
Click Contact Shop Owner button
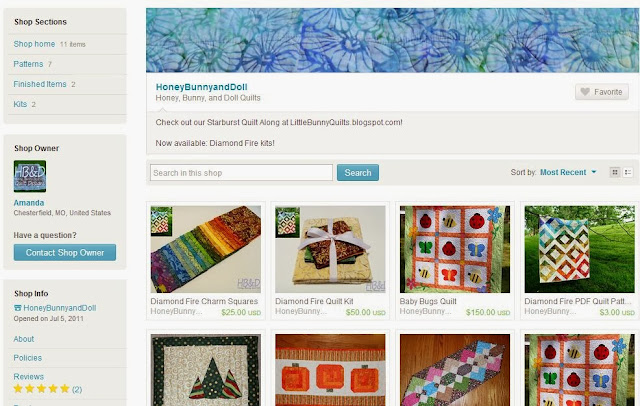[64, 253]
